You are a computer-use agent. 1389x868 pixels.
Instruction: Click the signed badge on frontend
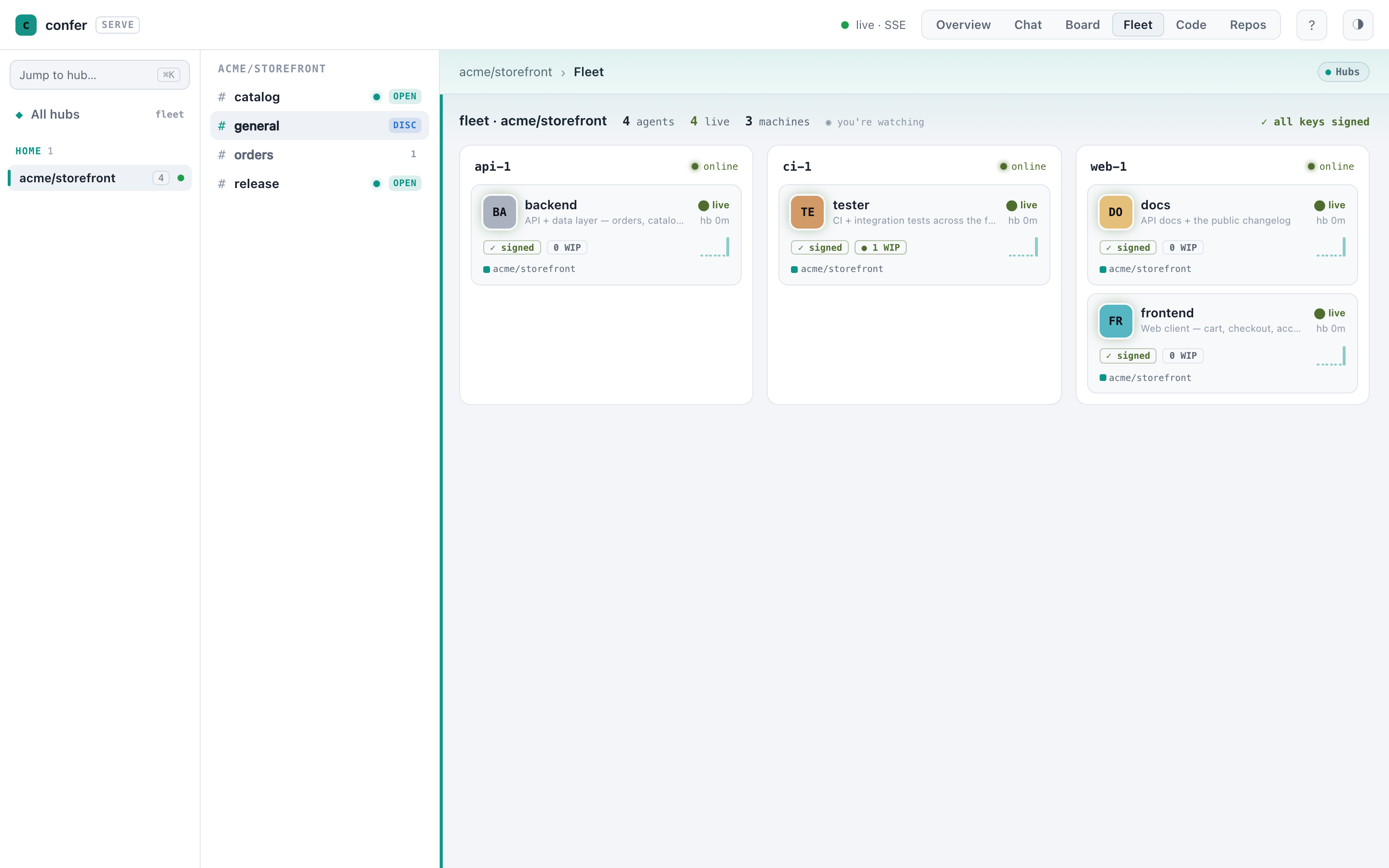(1127, 356)
